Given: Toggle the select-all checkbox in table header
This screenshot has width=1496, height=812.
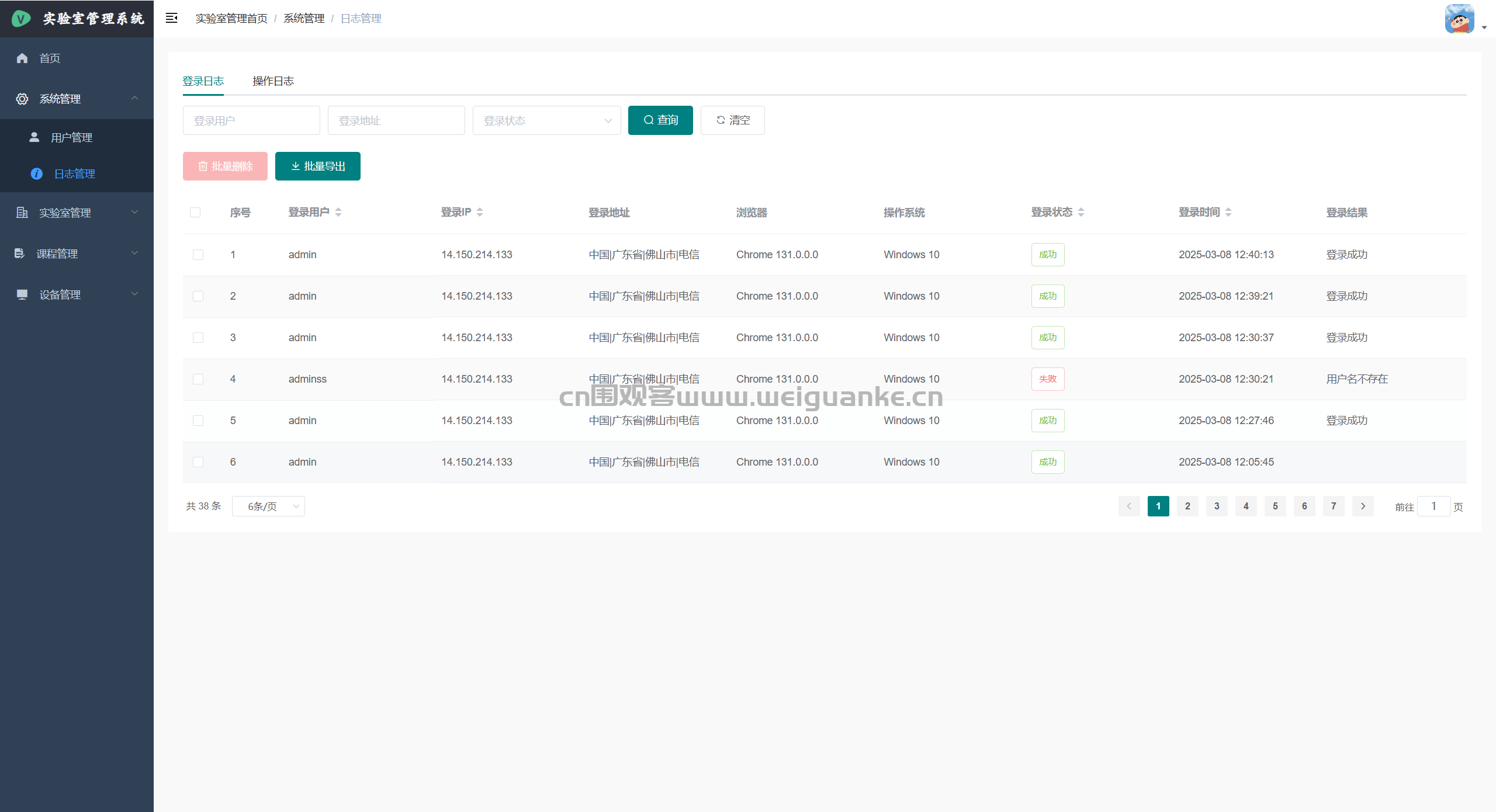Looking at the screenshot, I should coord(195,212).
